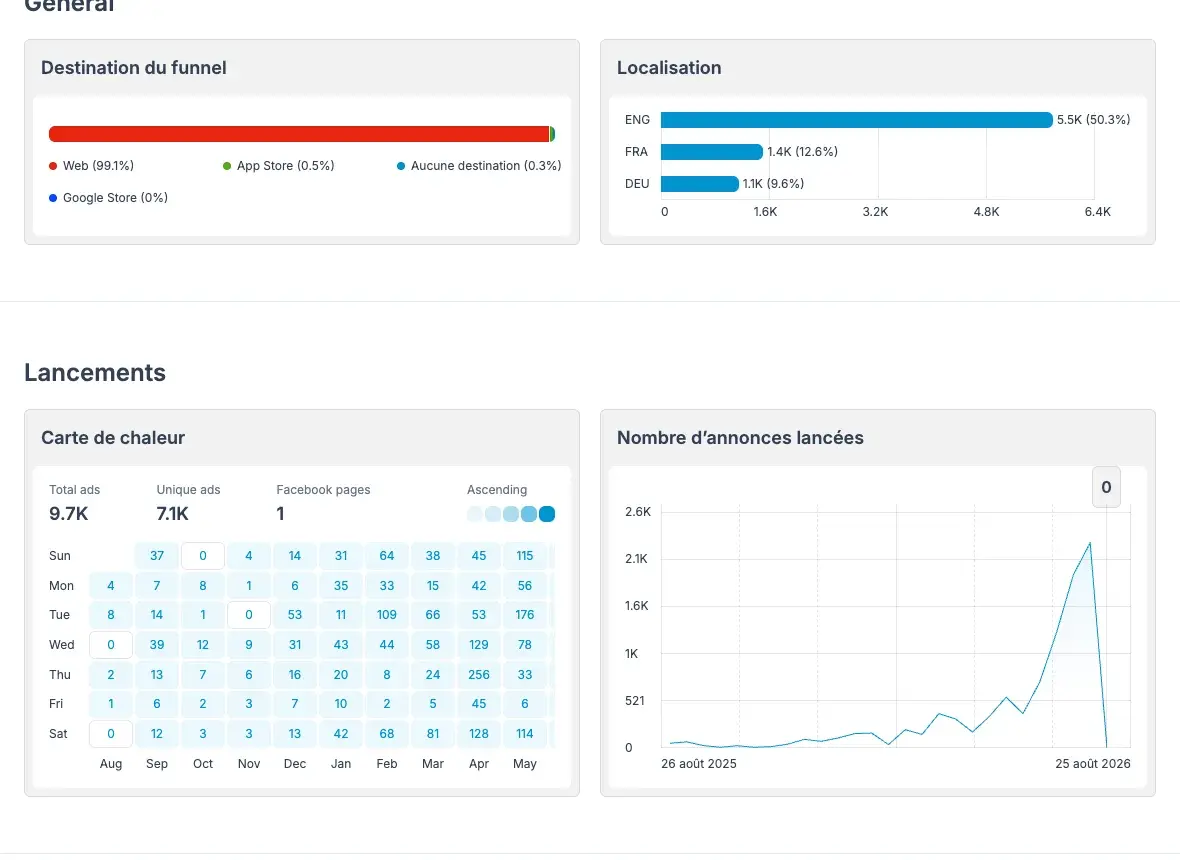This screenshot has height=860, width=1180.
Task: Click heatmap cell 58 in Wed row
Action: 433,645
